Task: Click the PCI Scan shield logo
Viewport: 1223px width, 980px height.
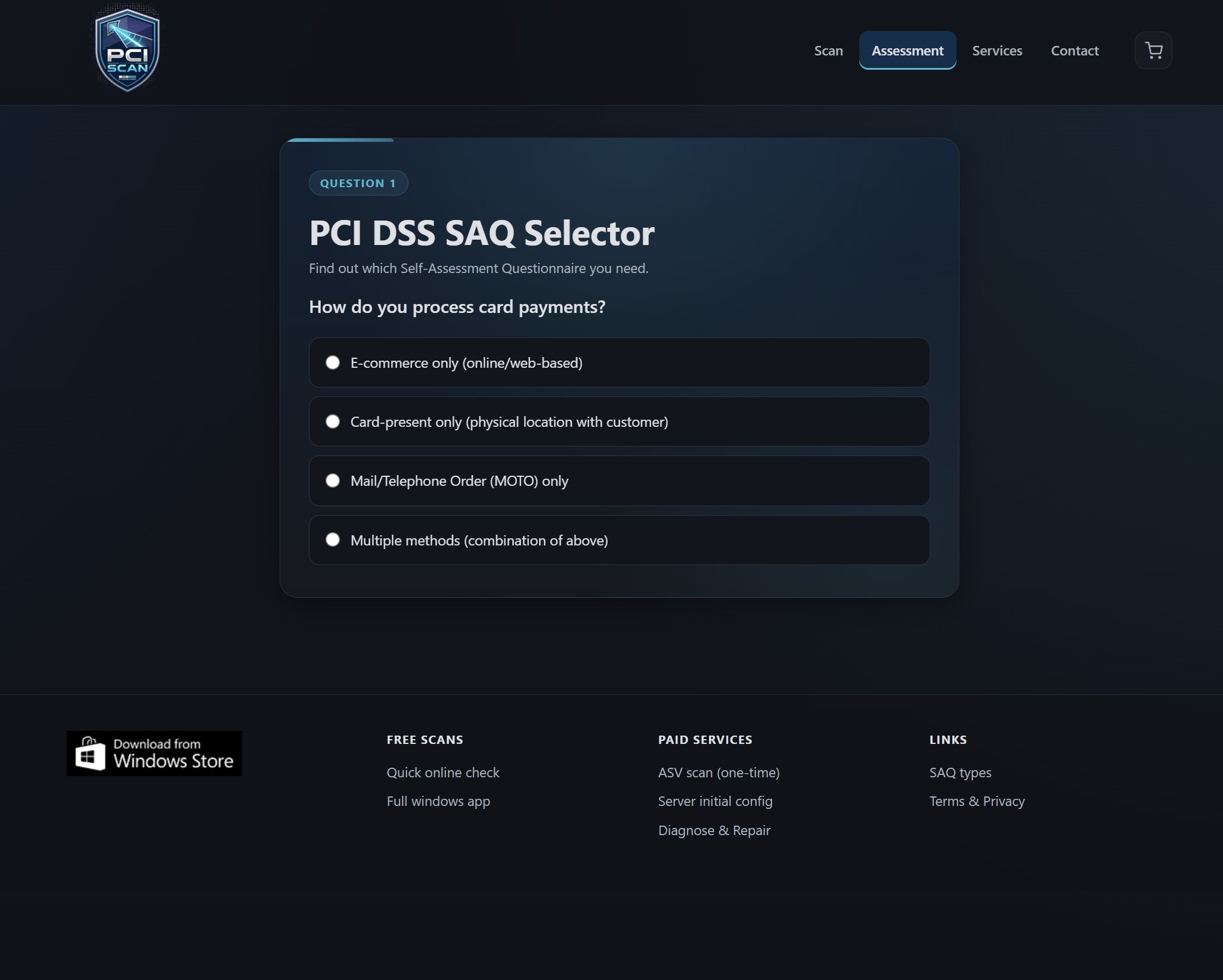Action: click(127, 49)
